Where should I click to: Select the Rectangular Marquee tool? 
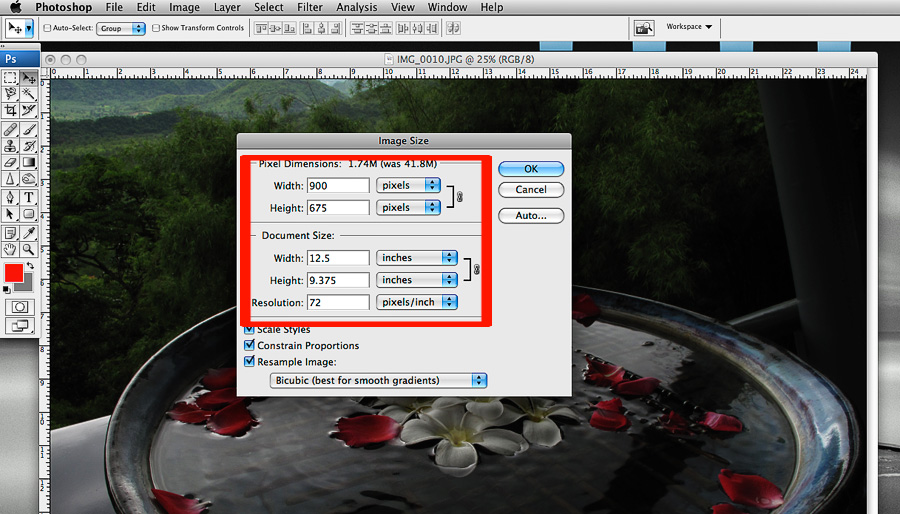[11, 78]
